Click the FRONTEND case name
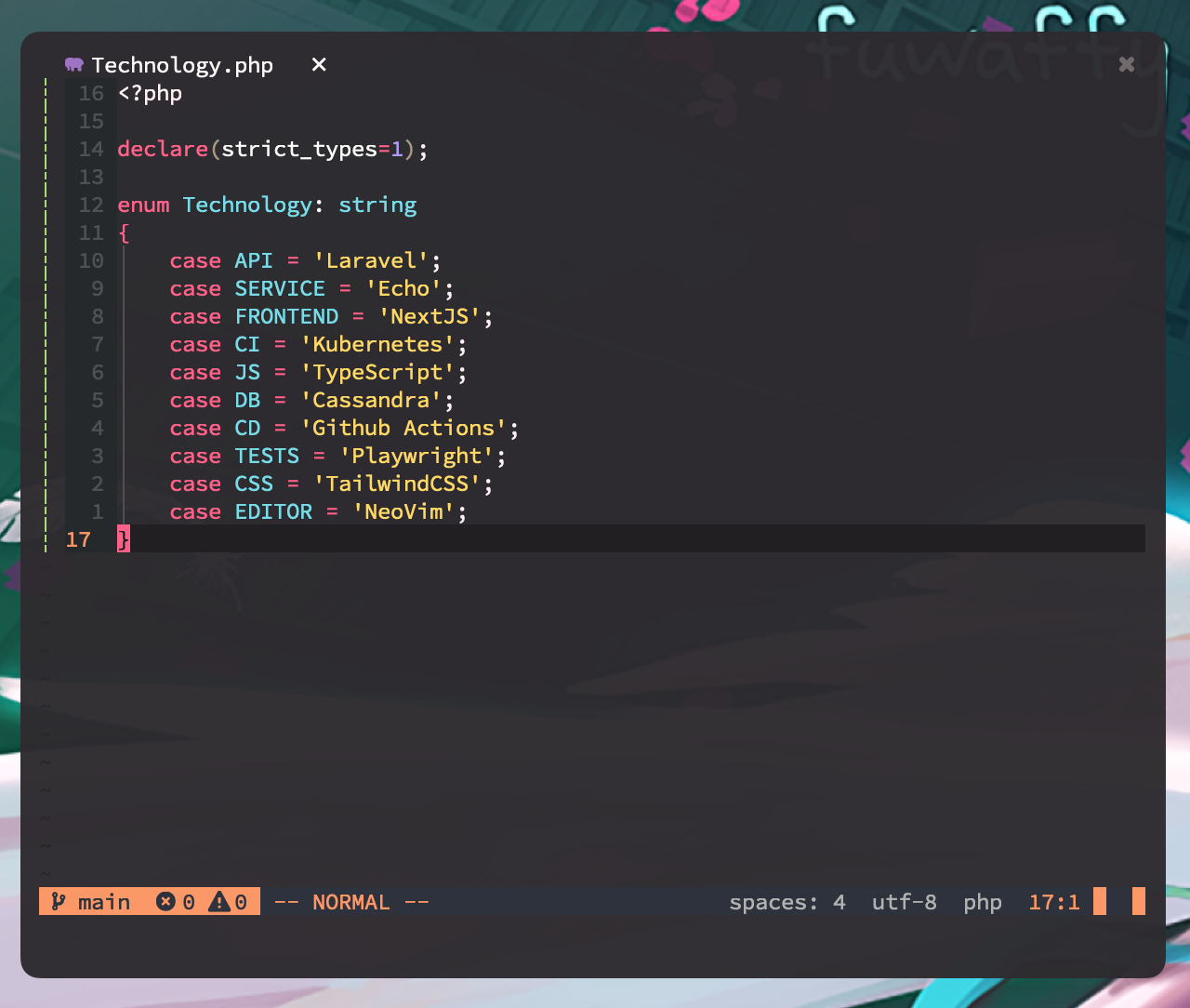 click(286, 316)
